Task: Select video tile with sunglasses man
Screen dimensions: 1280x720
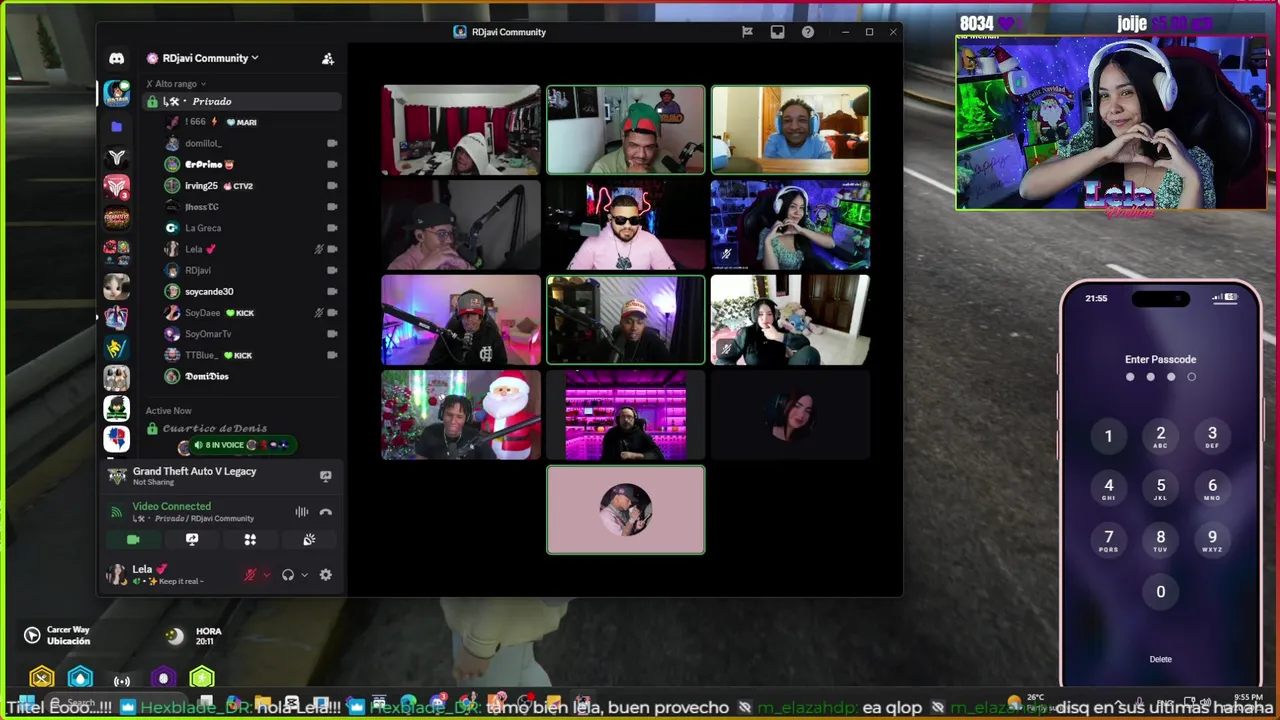Action: [626, 225]
